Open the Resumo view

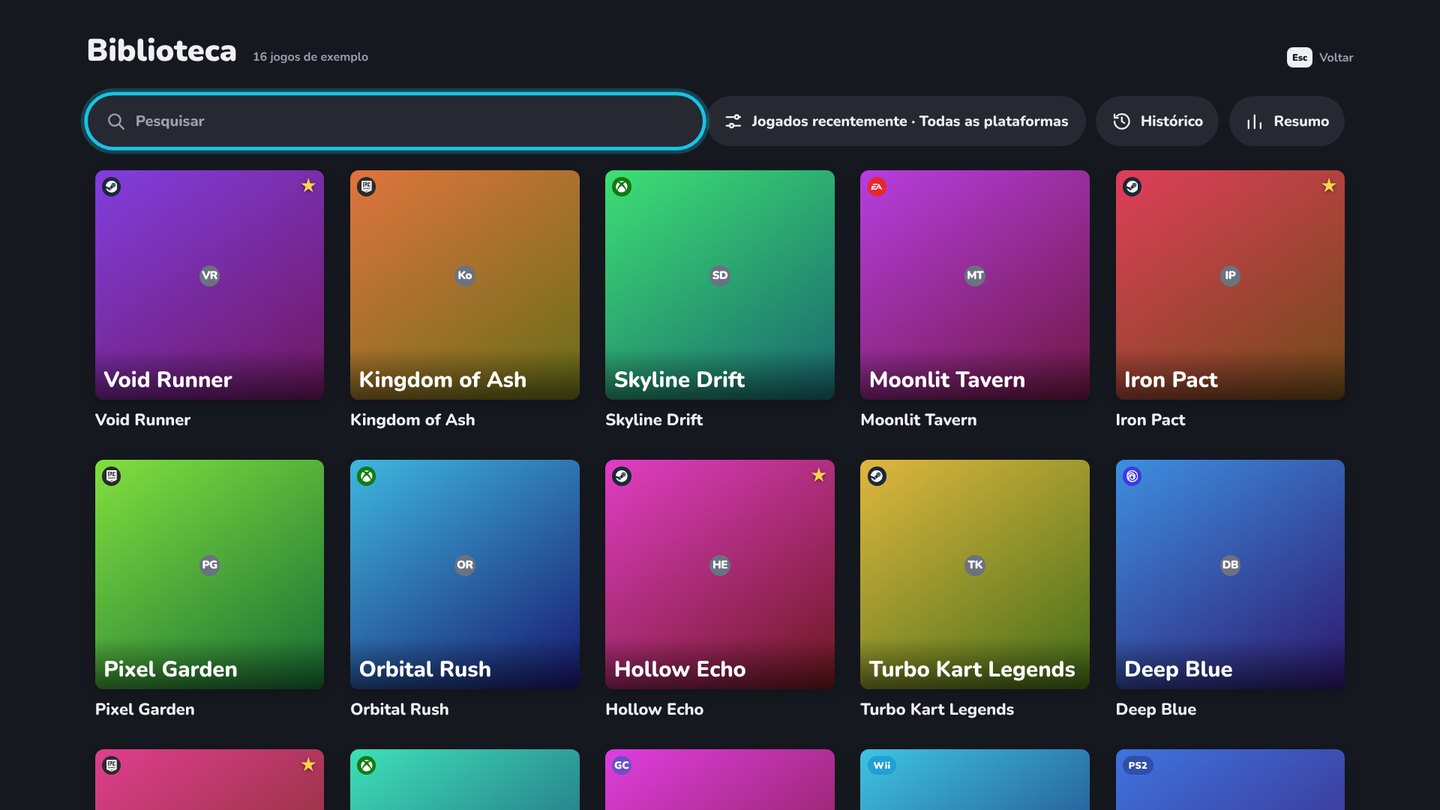tap(1287, 121)
